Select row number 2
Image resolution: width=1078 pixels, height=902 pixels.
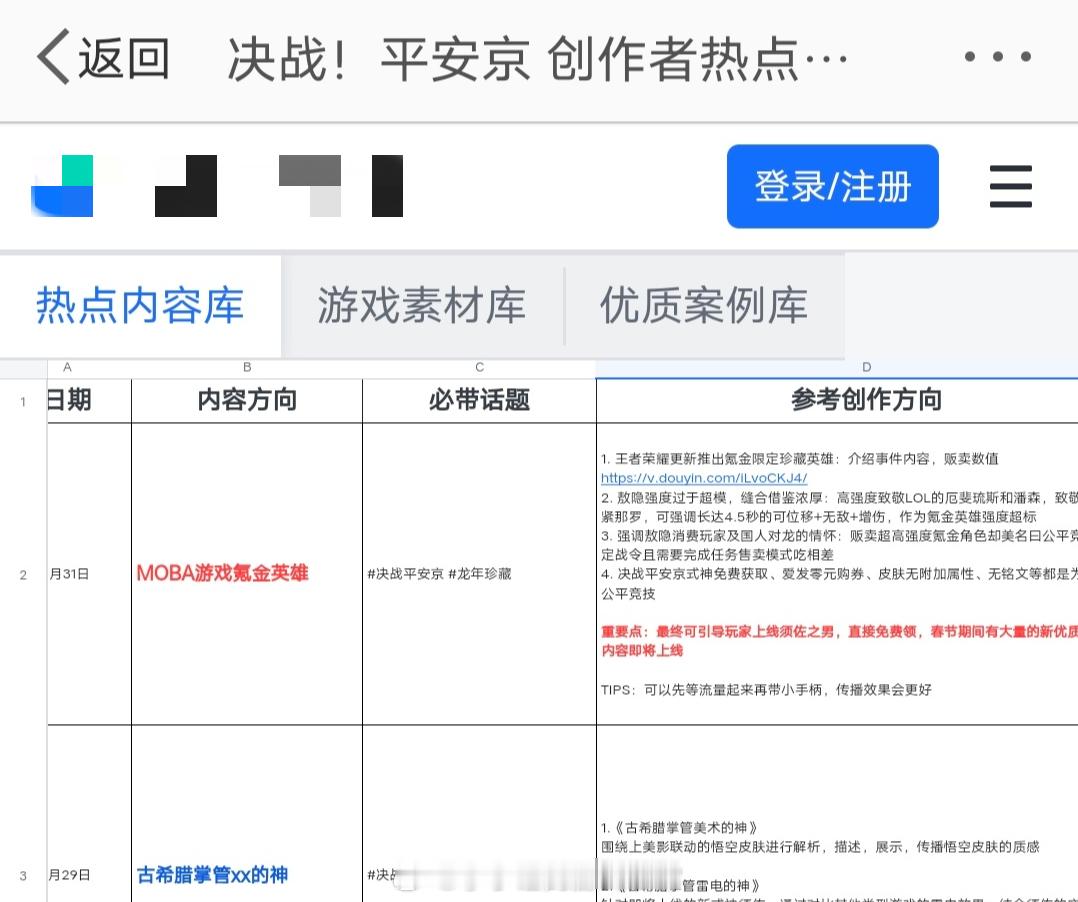pyautogui.click(x=23, y=575)
